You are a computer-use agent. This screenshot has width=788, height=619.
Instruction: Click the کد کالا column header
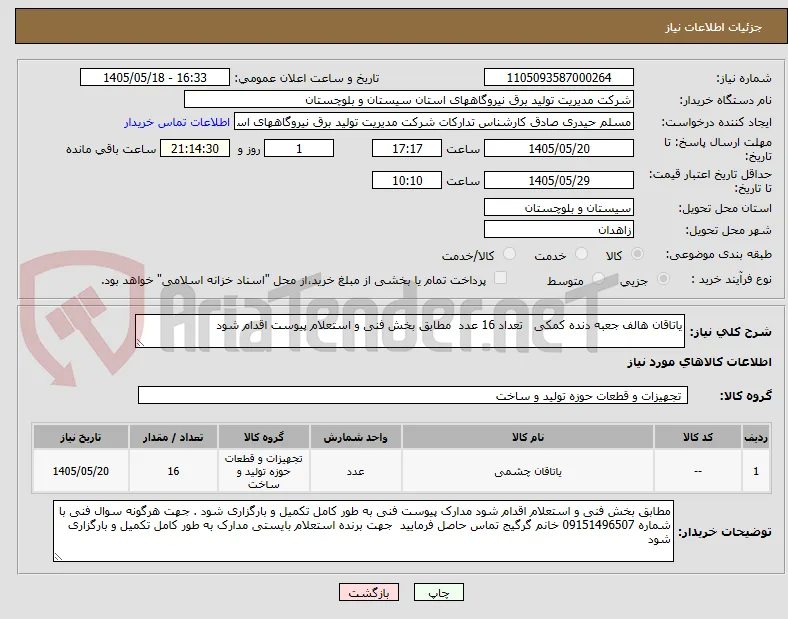698,437
